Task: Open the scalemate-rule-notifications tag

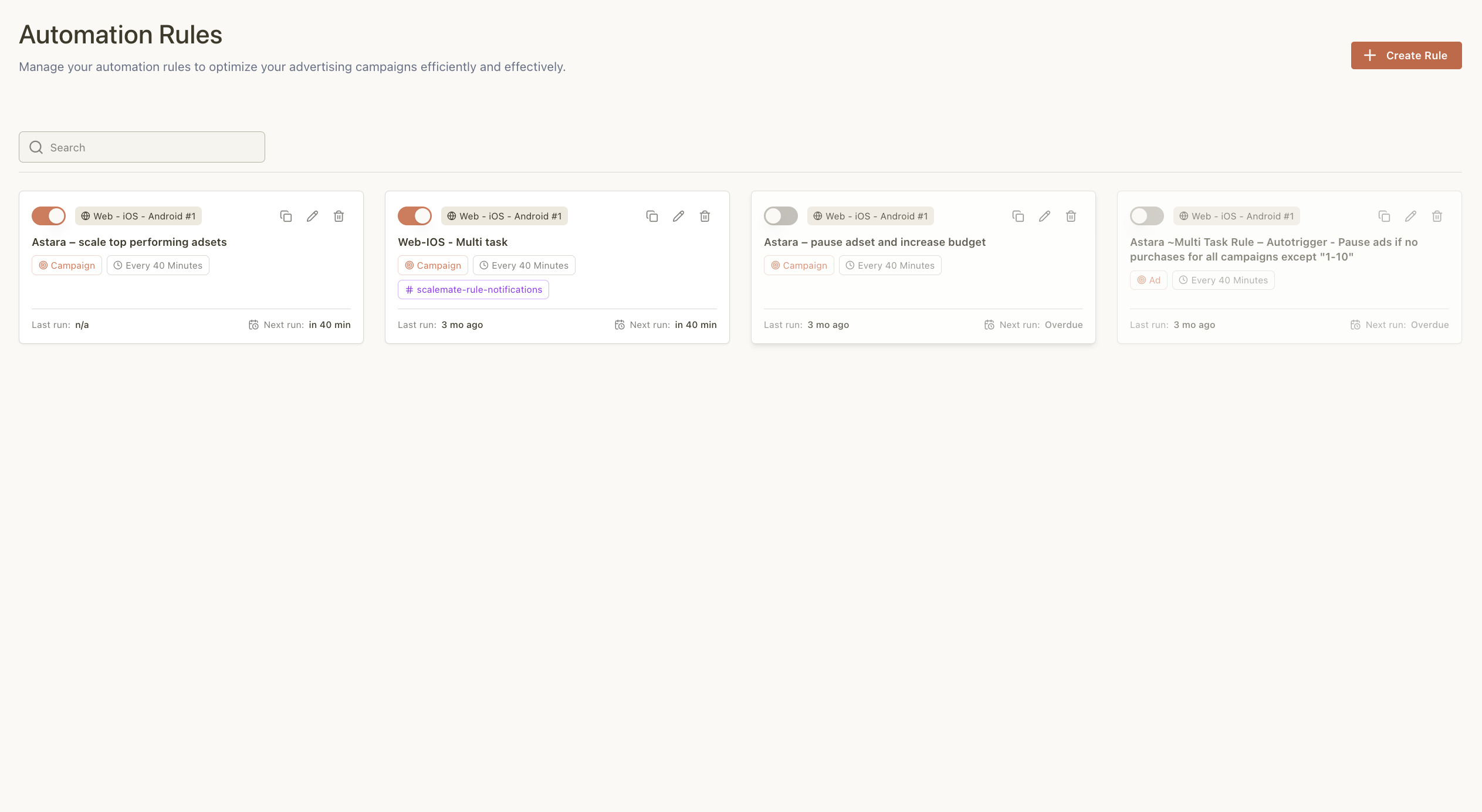Action: (x=473, y=289)
